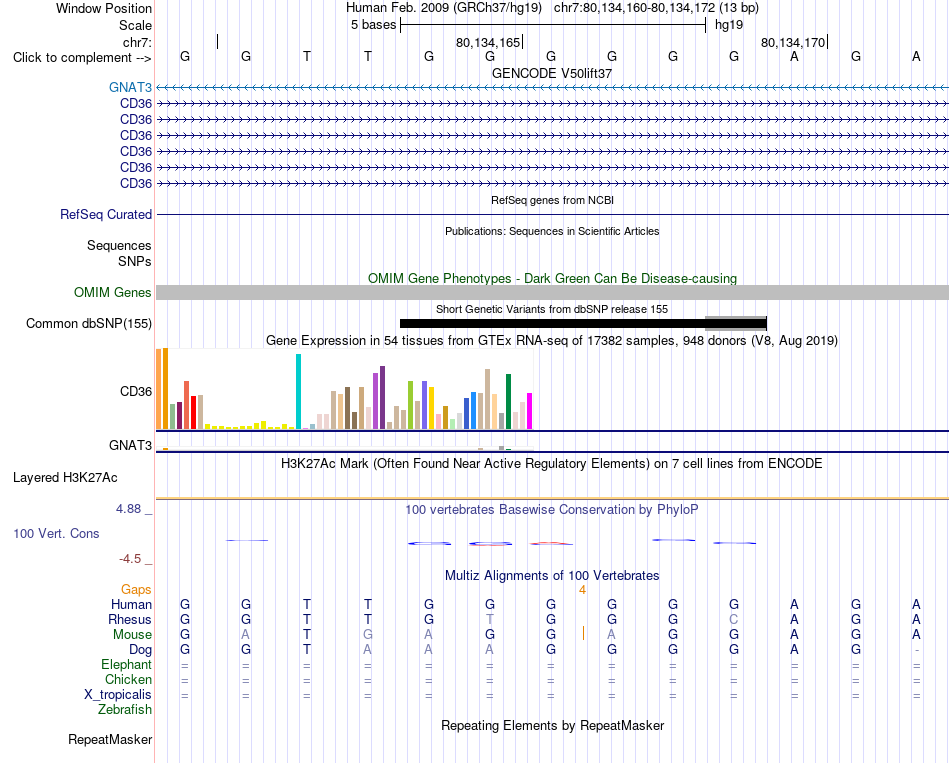This screenshot has height=763, width=950.
Task: Click the 100 Vert. Cons track label
Action: [x=56, y=533]
